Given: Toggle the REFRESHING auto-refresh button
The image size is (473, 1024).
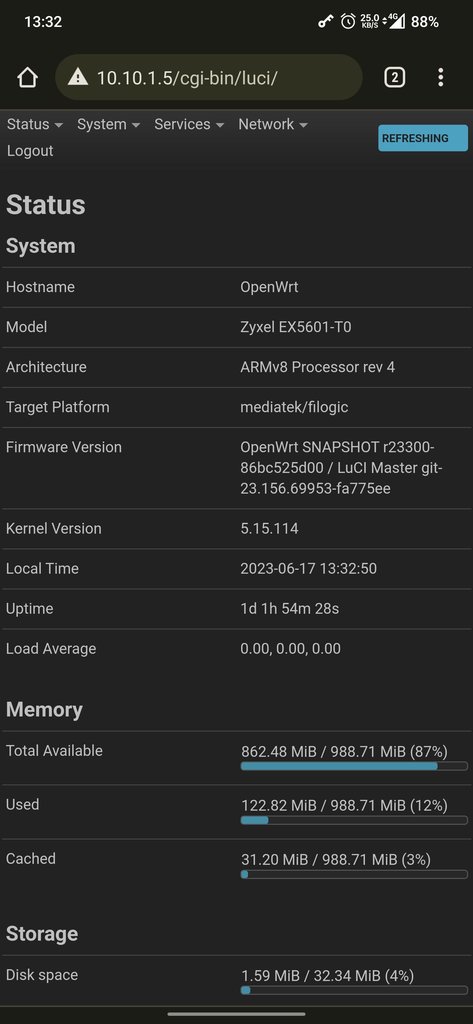Looking at the screenshot, I should point(423,138).
